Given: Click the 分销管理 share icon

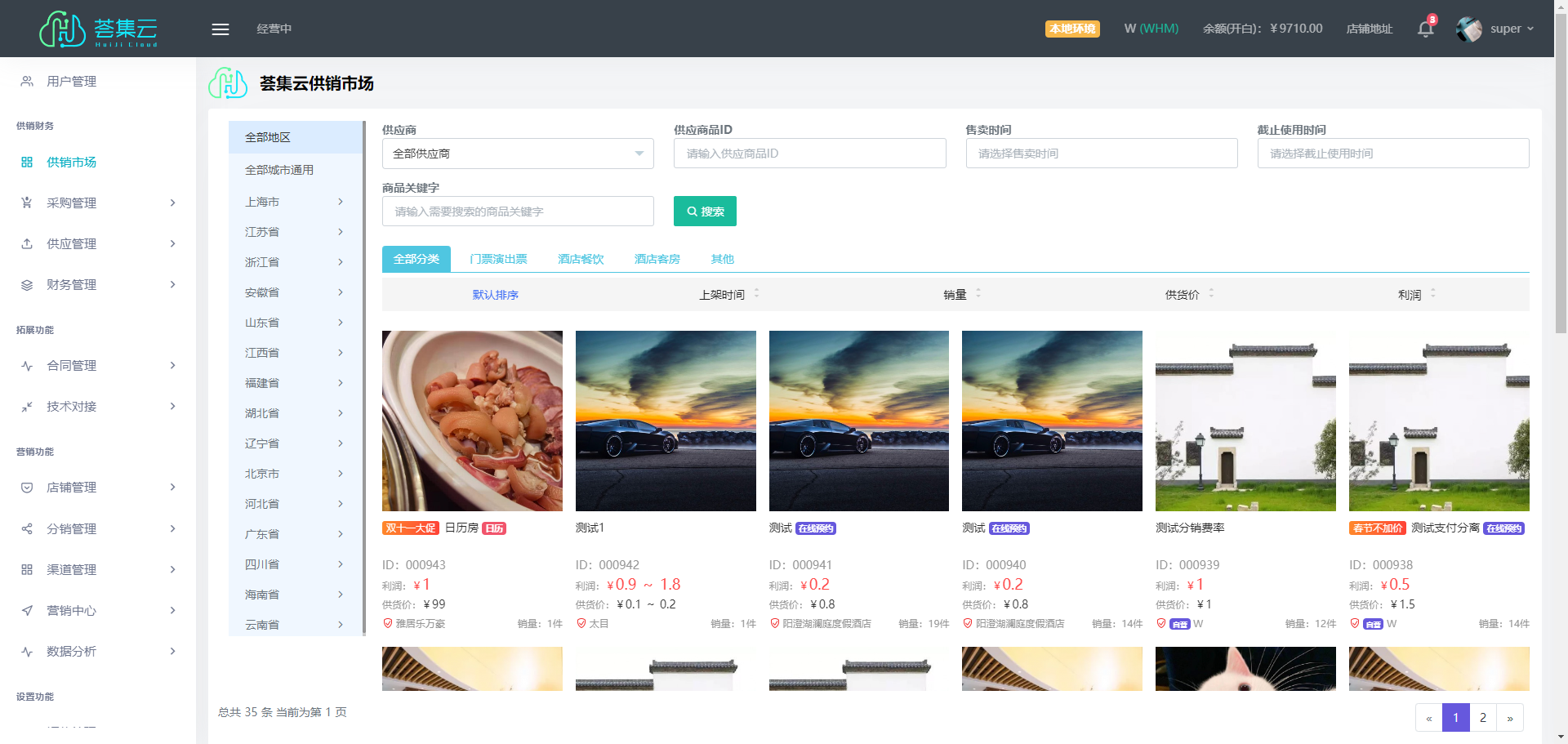Looking at the screenshot, I should click(27, 529).
